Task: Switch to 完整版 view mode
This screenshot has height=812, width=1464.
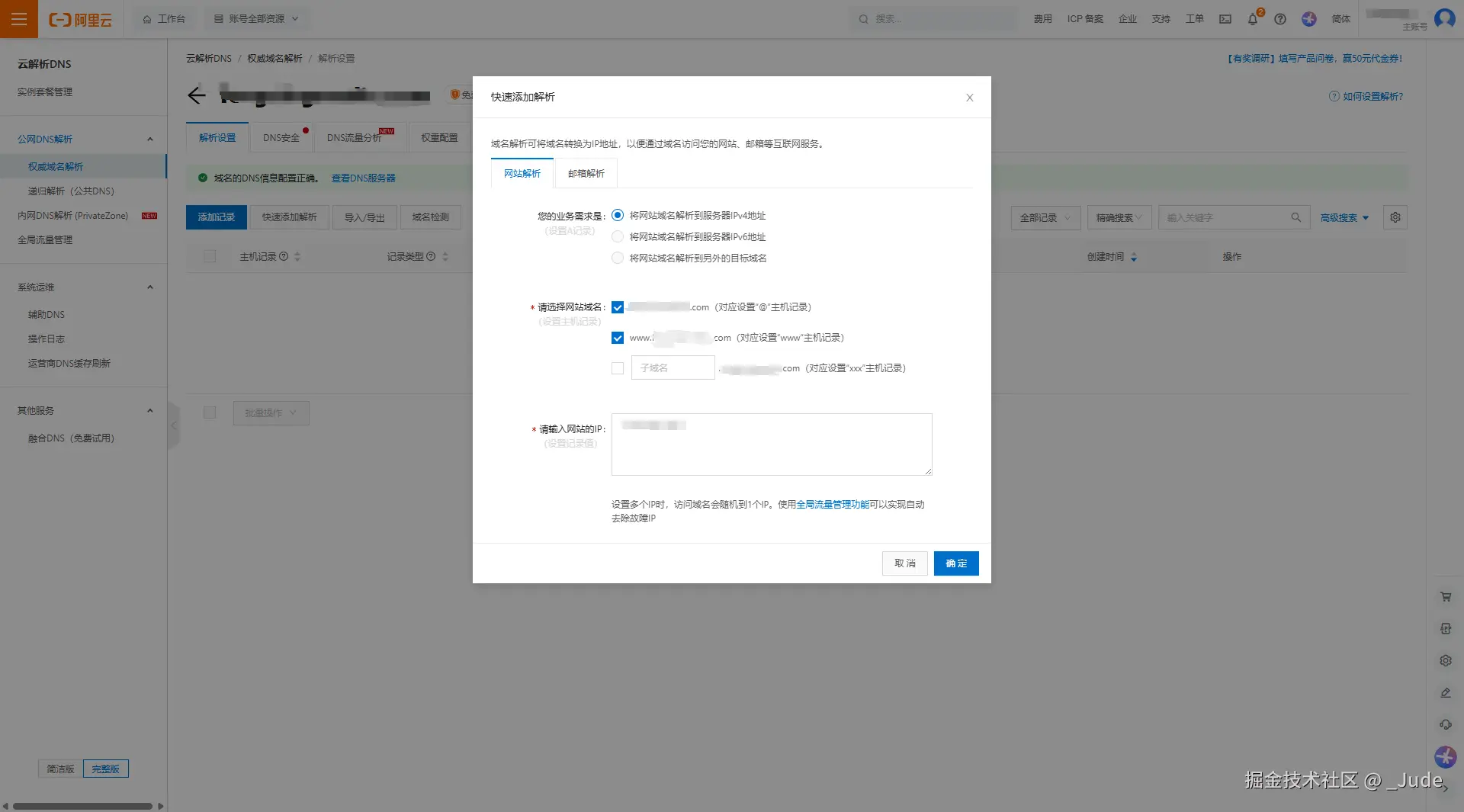Action: (105, 769)
